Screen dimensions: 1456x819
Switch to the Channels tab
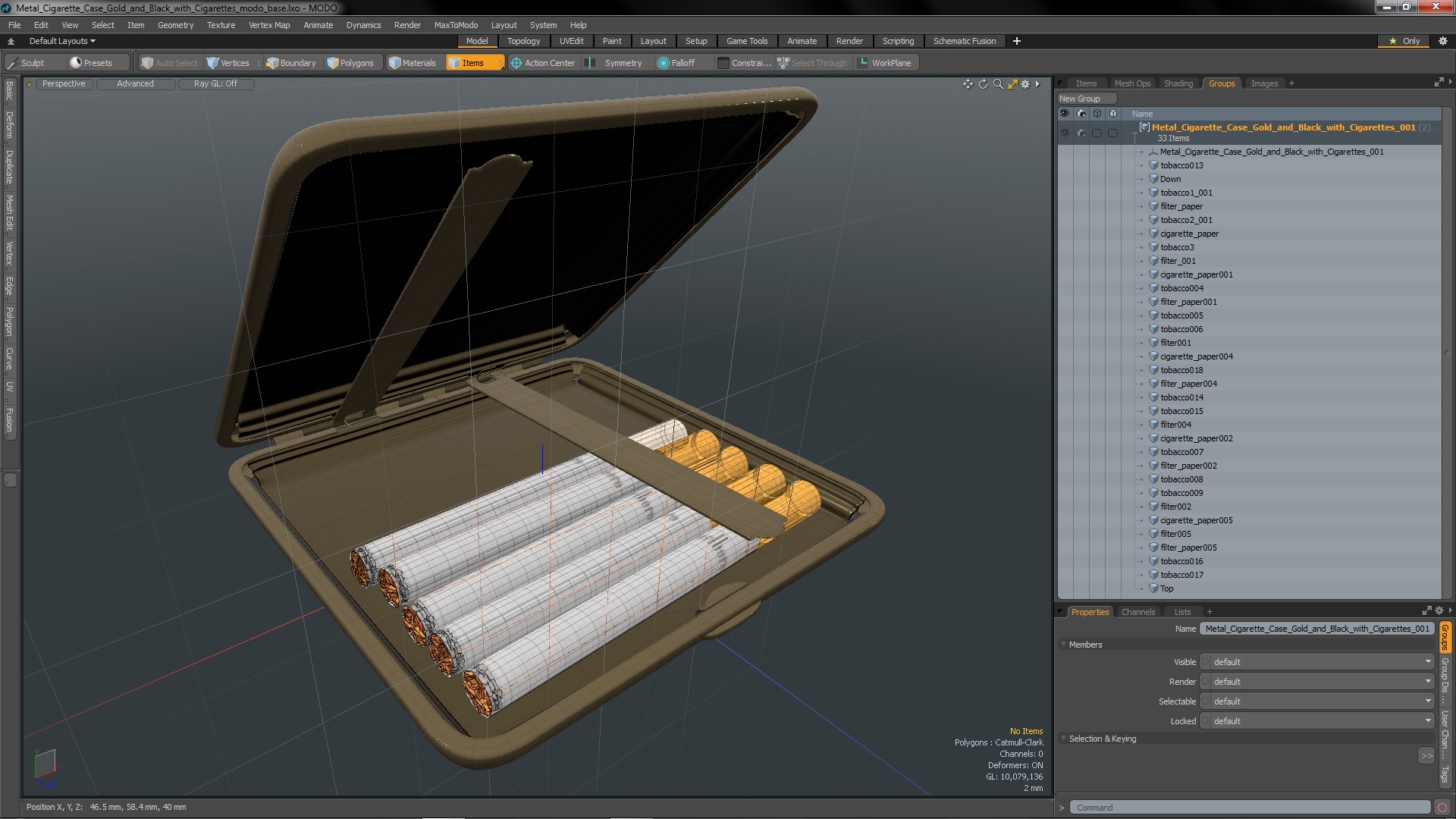[1137, 612]
